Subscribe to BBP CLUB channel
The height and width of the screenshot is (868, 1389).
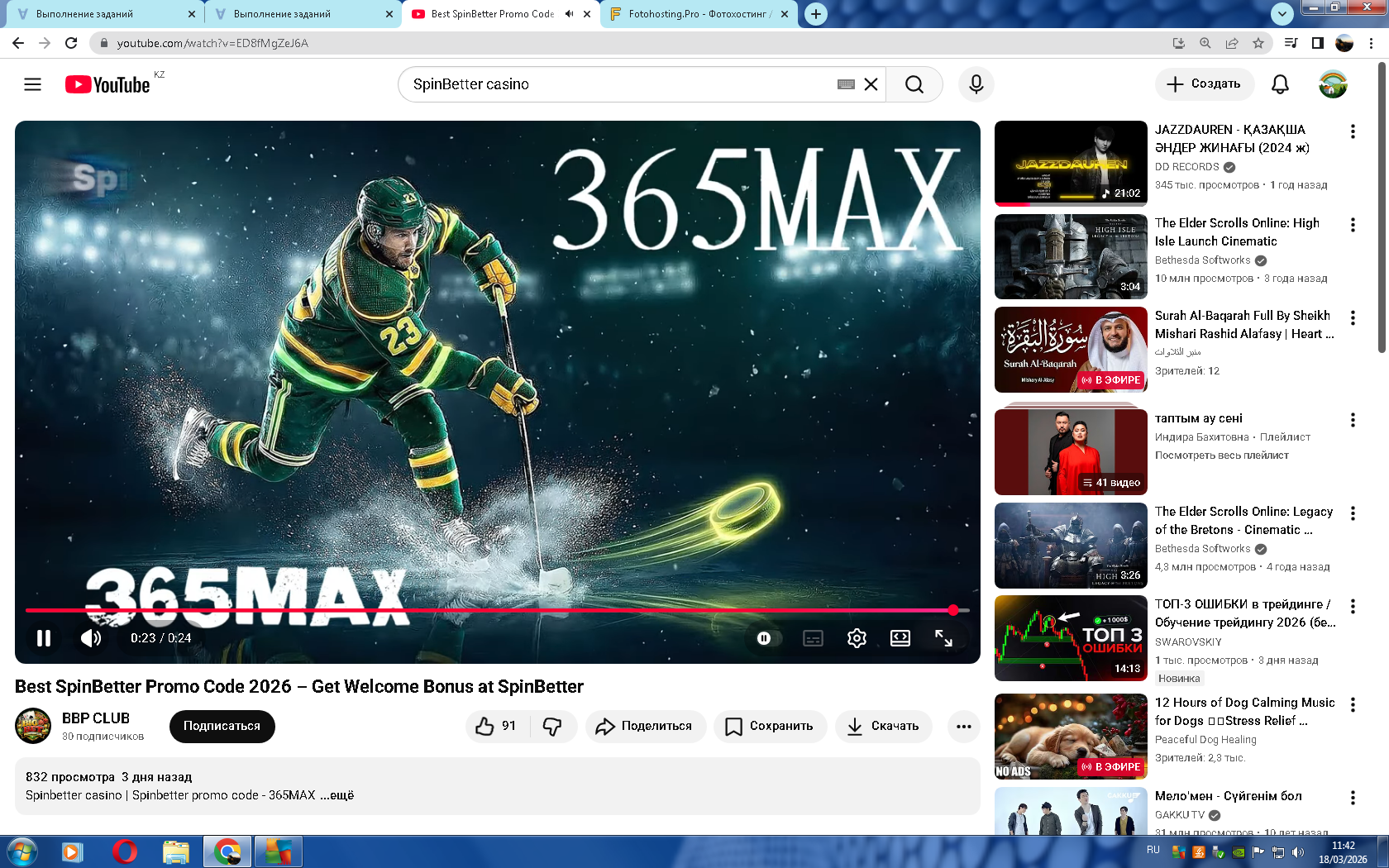click(222, 726)
